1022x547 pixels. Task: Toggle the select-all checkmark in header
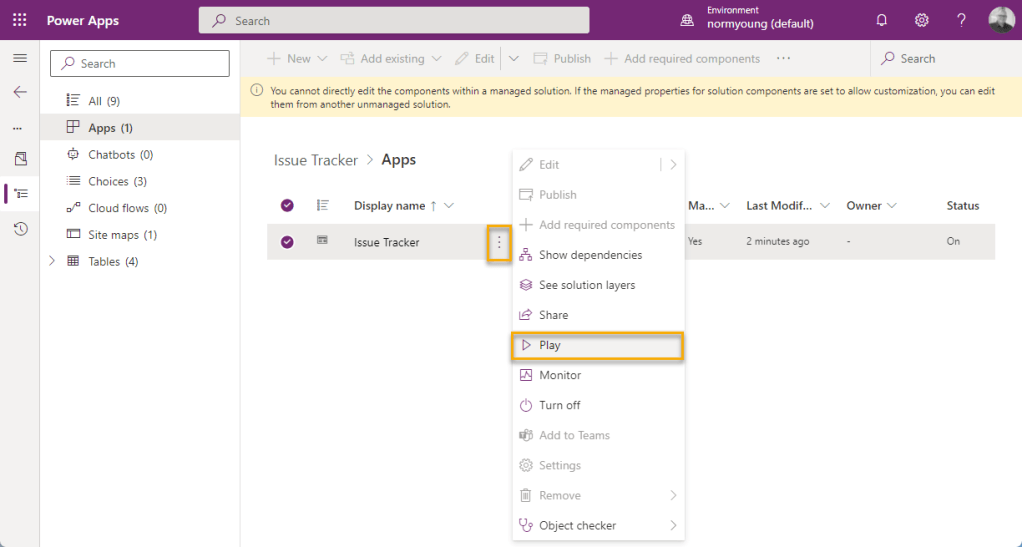point(287,205)
